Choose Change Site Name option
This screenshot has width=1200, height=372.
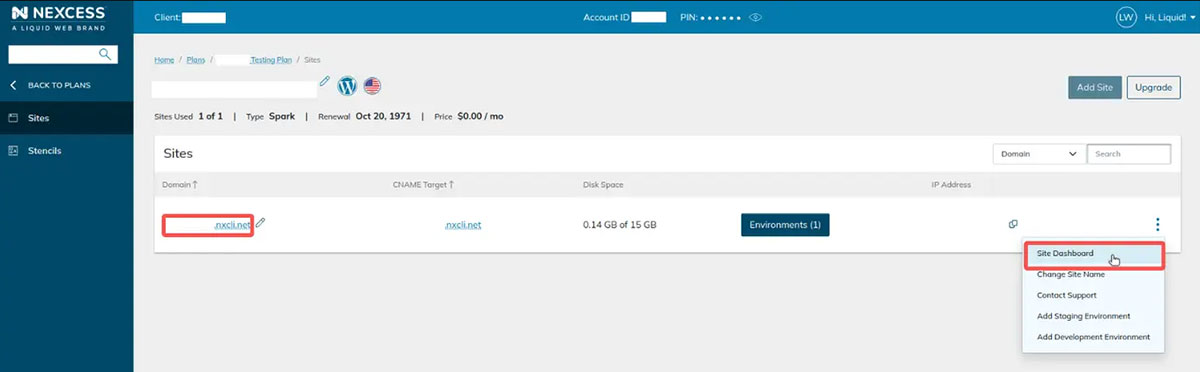pos(1071,274)
